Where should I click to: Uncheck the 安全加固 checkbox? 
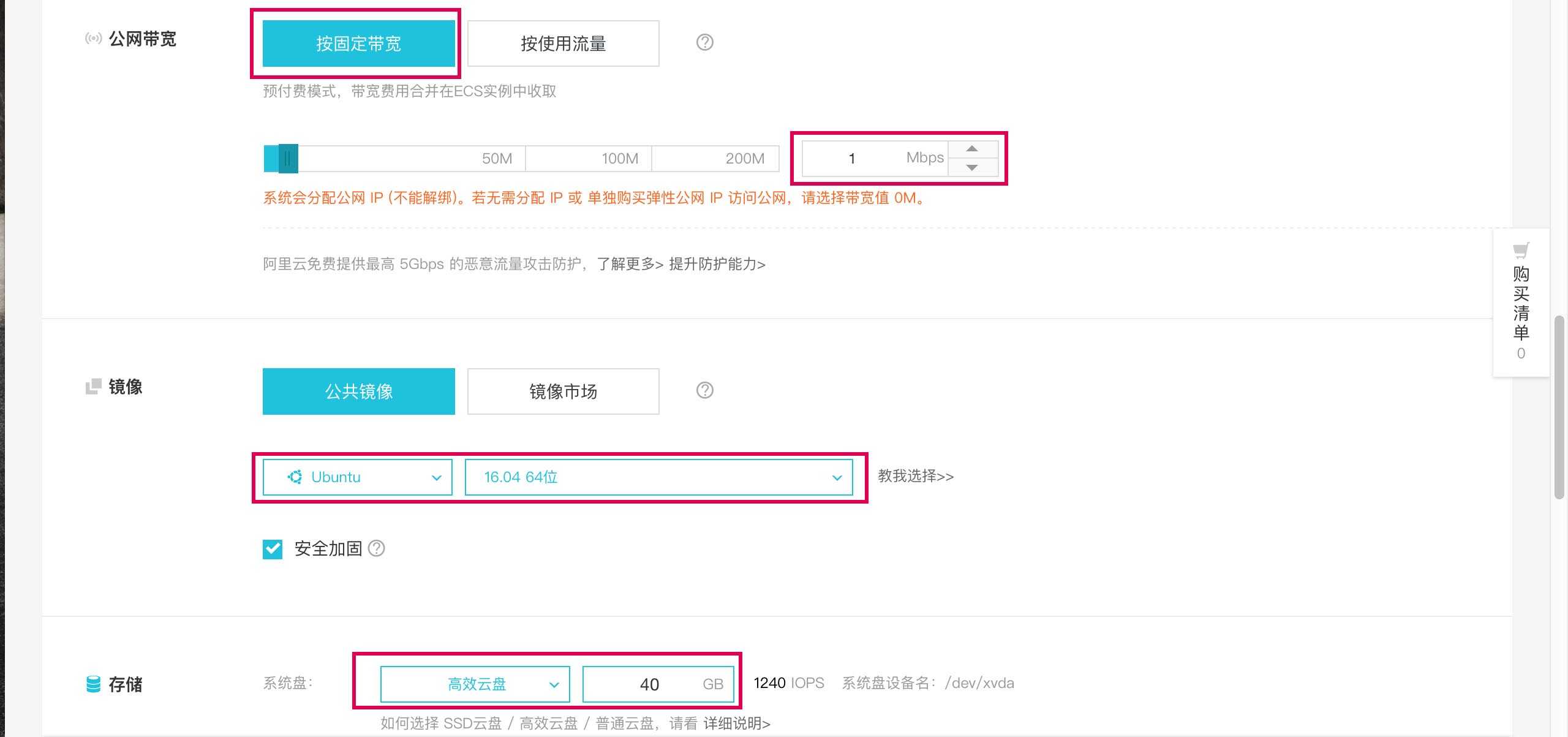click(x=273, y=549)
